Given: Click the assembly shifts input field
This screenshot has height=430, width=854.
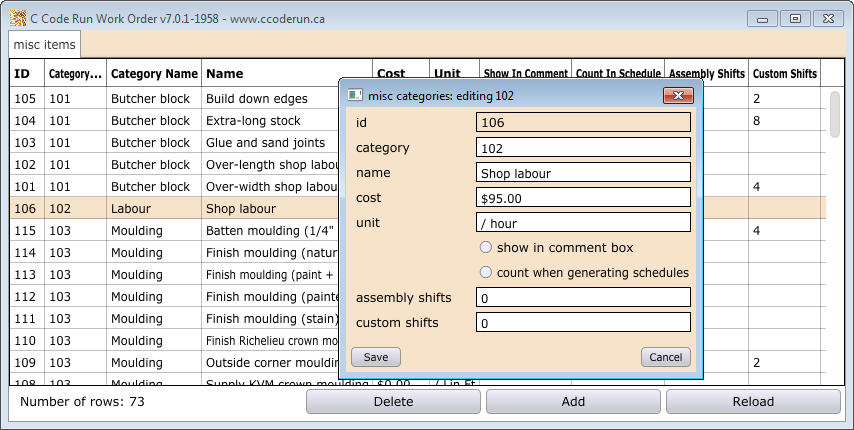Looking at the screenshot, I should coord(583,297).
